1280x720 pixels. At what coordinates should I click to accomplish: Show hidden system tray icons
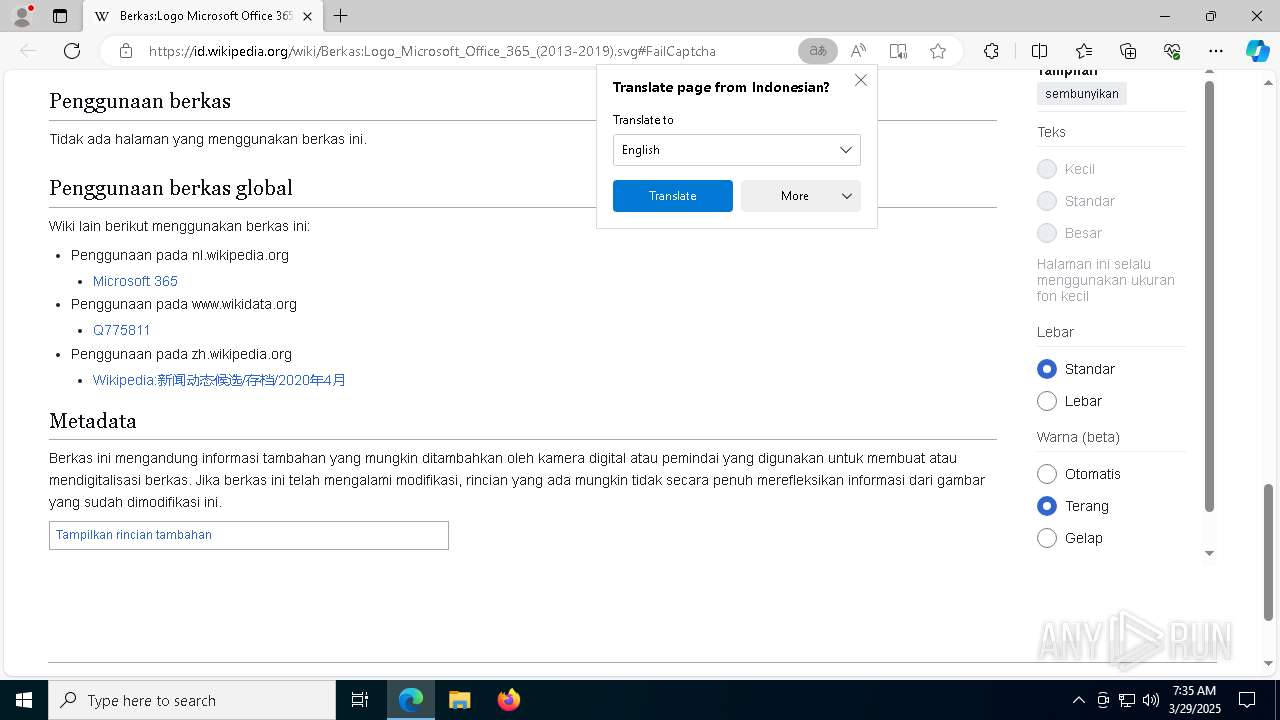[x=1078, y=700]
